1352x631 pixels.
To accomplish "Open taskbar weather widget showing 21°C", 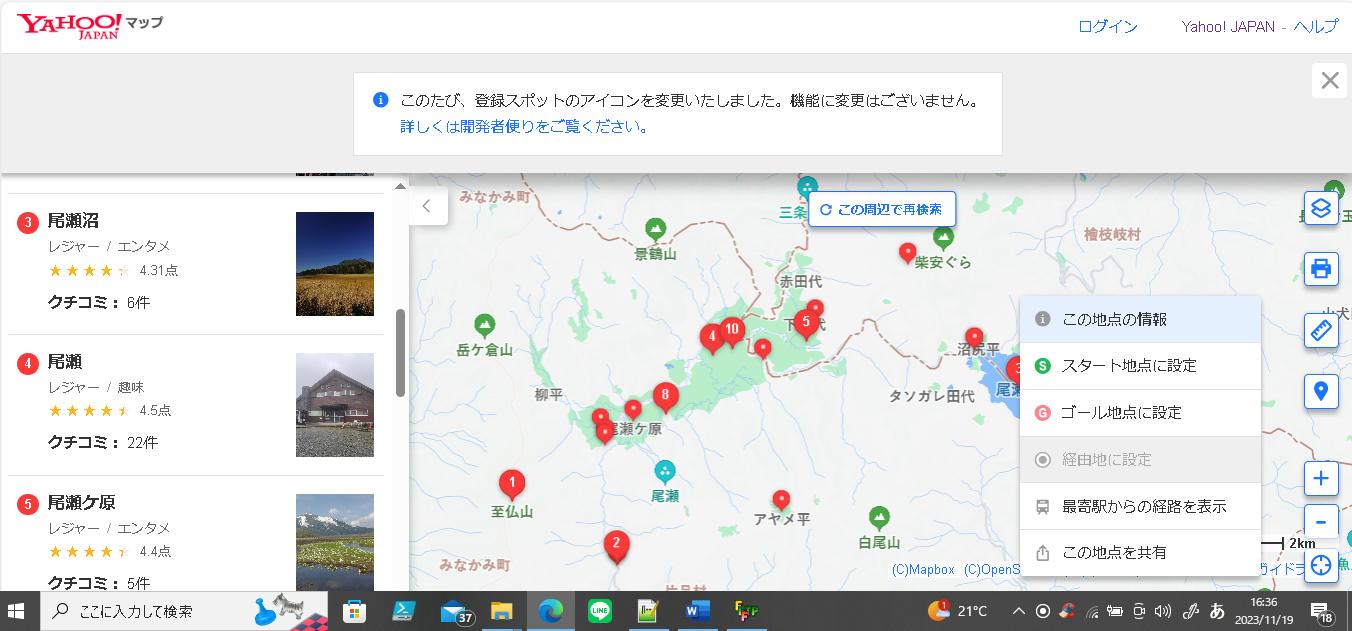I will tap(958, 610).
